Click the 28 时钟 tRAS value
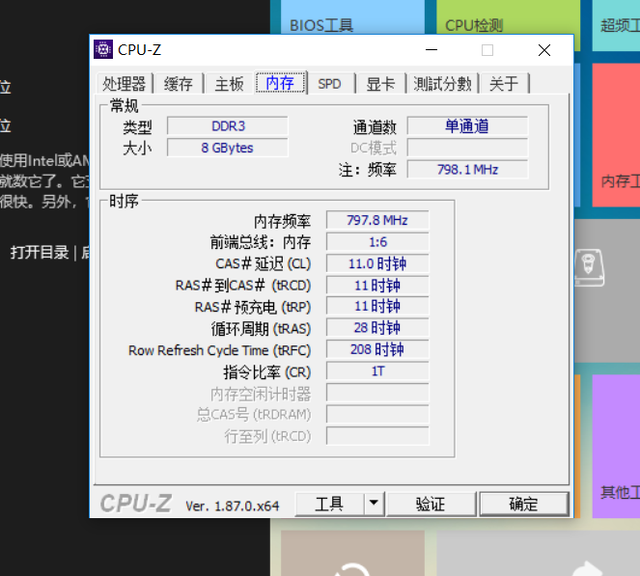This screenshot has width=640, height=576. click(x=378, y=328)
